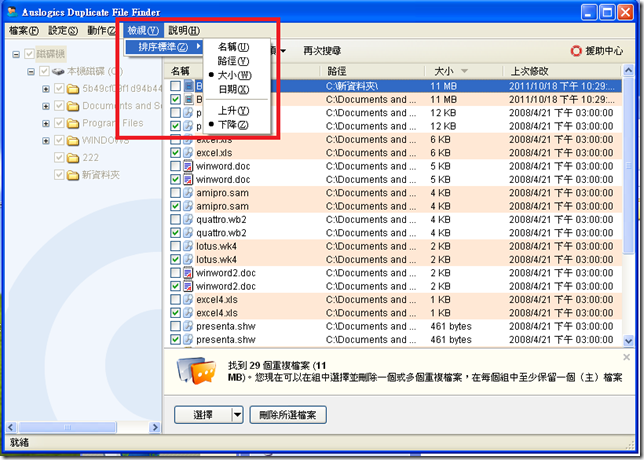Click the file list scroll up arrow
The width and height of the screenshot is (644, 460).
(x=628, y=70)
